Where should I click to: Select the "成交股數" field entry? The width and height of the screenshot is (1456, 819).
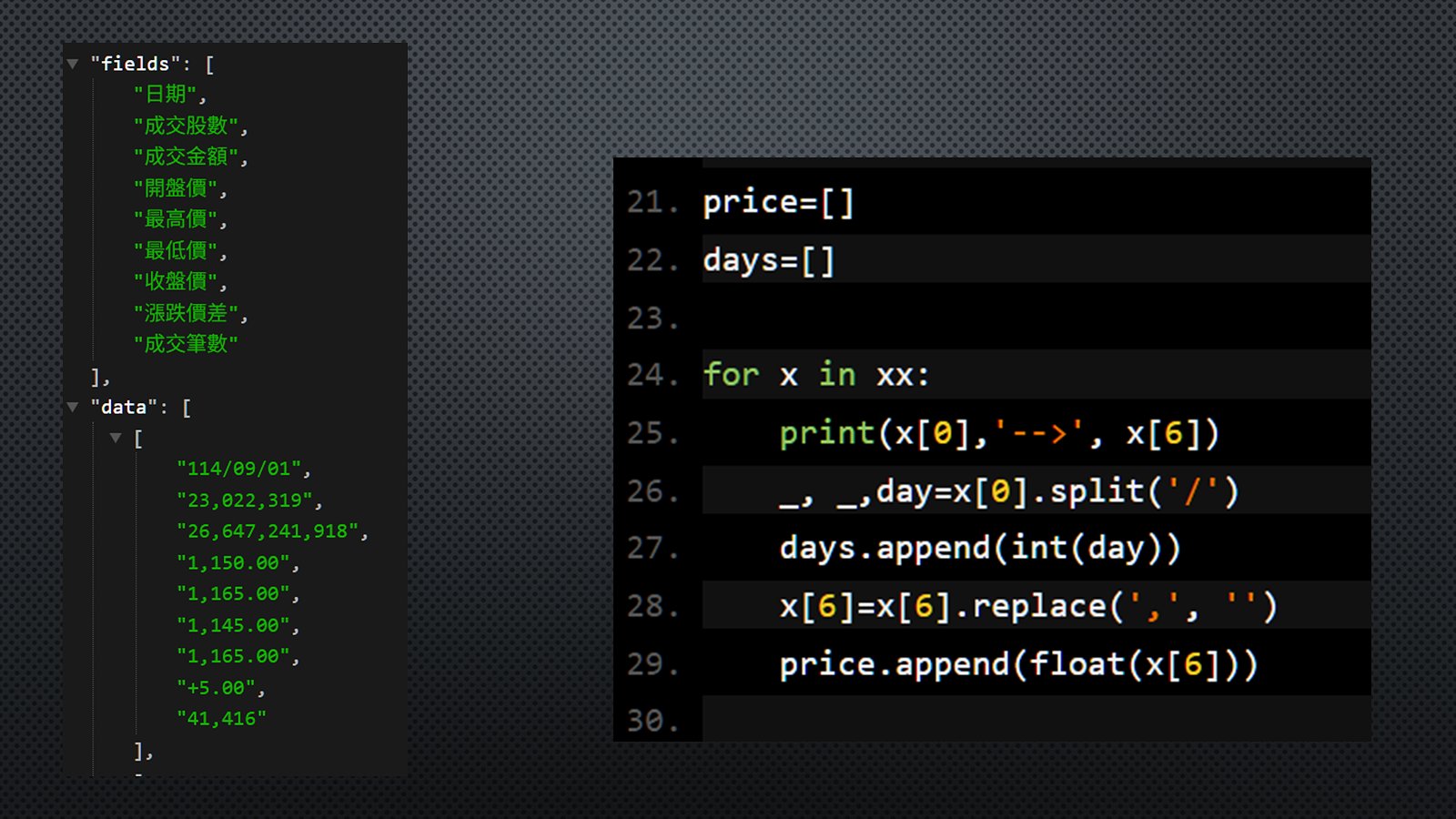[189, 126]
